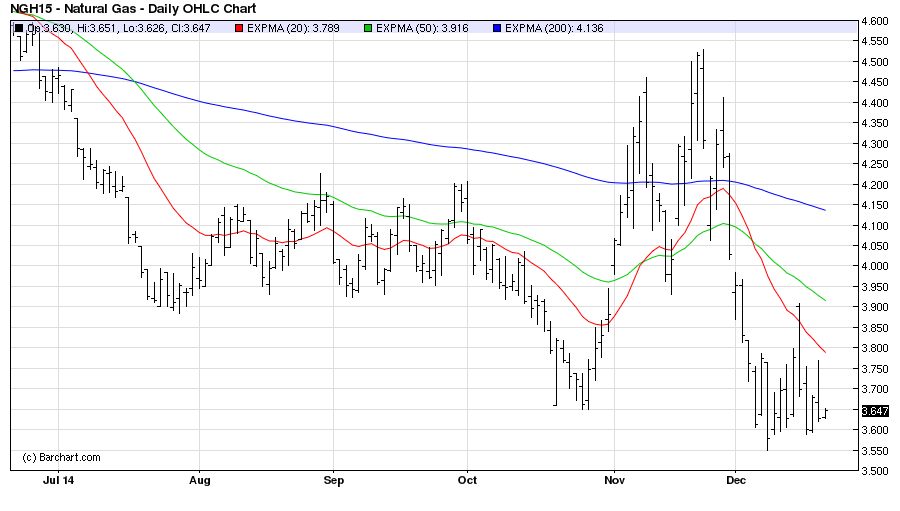Click the OHLC values text in legend

click(x=127, y=28)
